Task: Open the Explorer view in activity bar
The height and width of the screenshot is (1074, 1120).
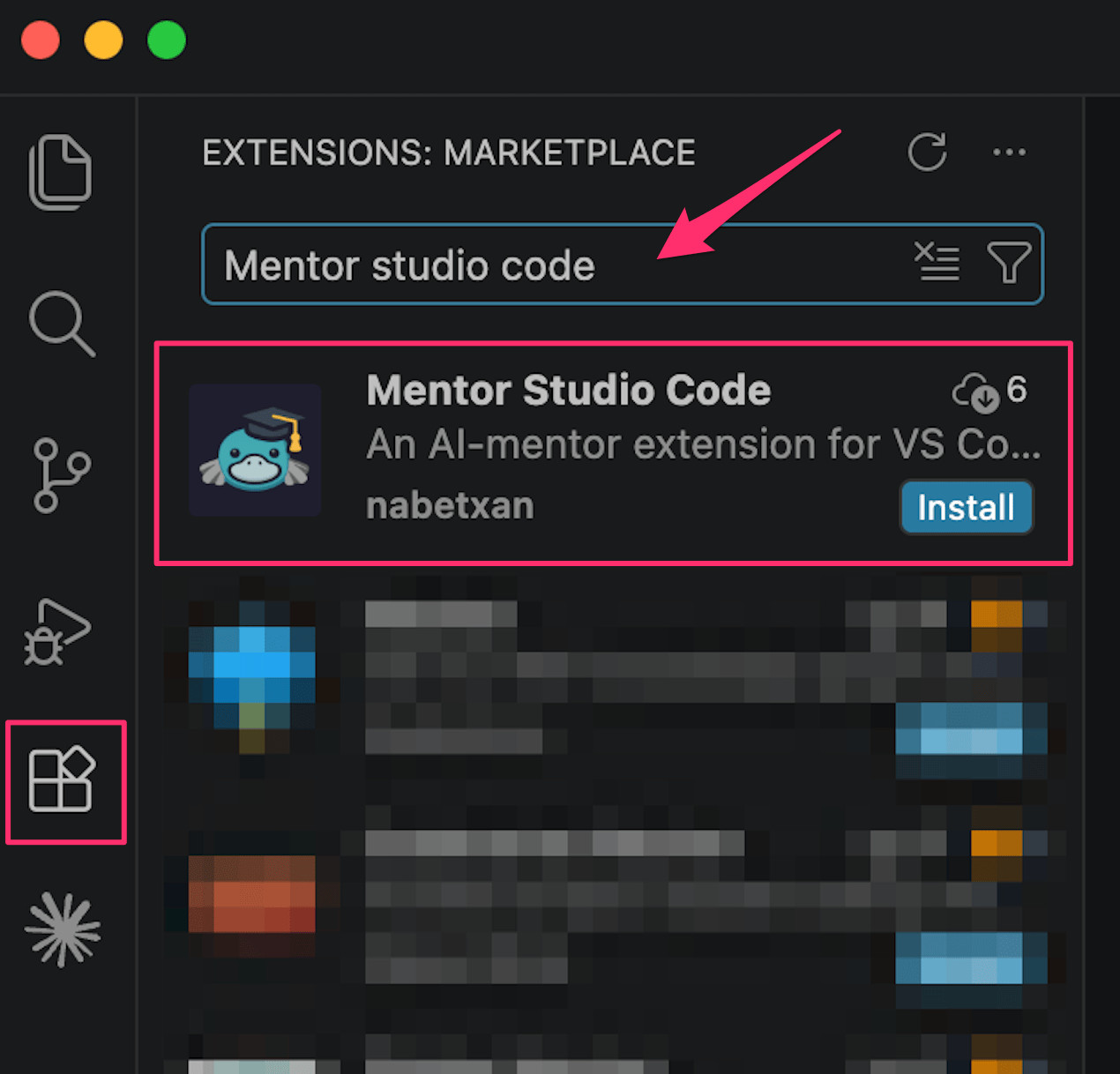Action: click(60, 172)
